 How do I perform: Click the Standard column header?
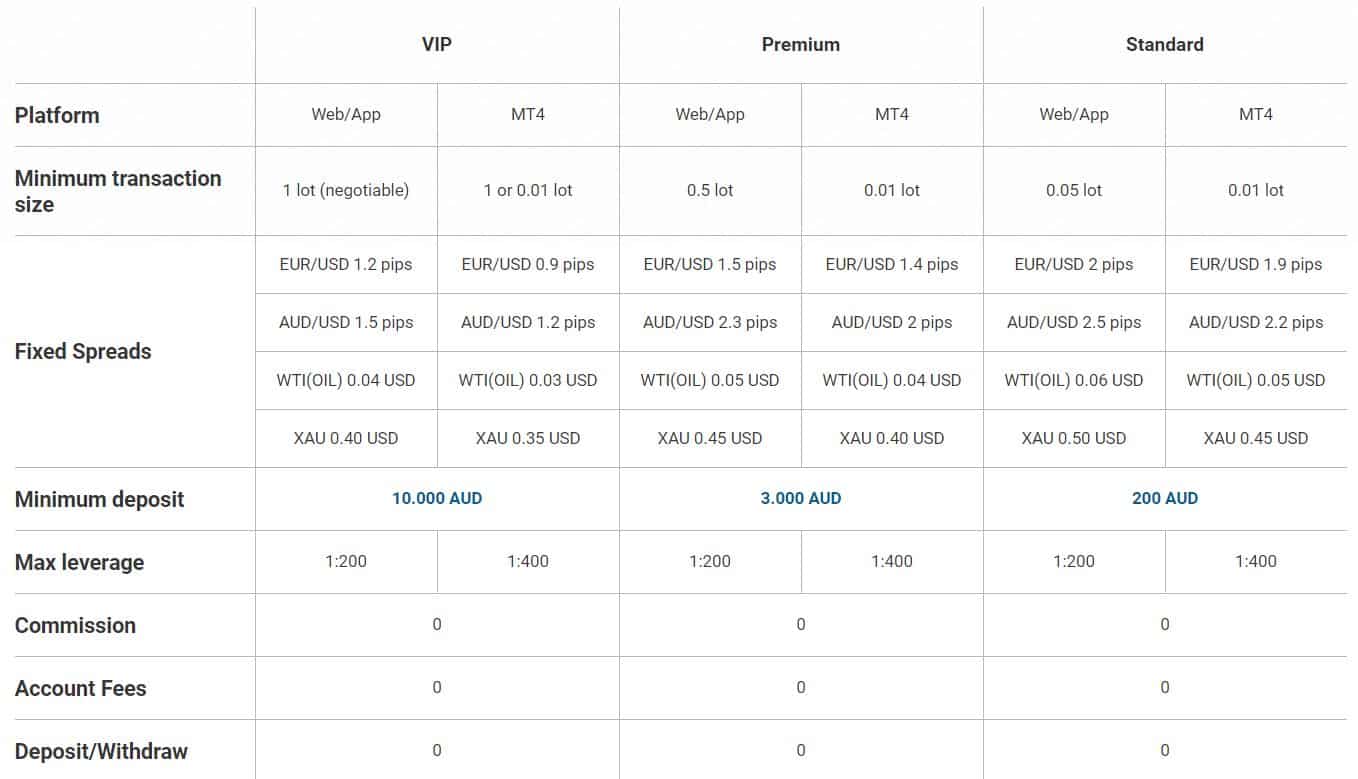coord(1165,45)
